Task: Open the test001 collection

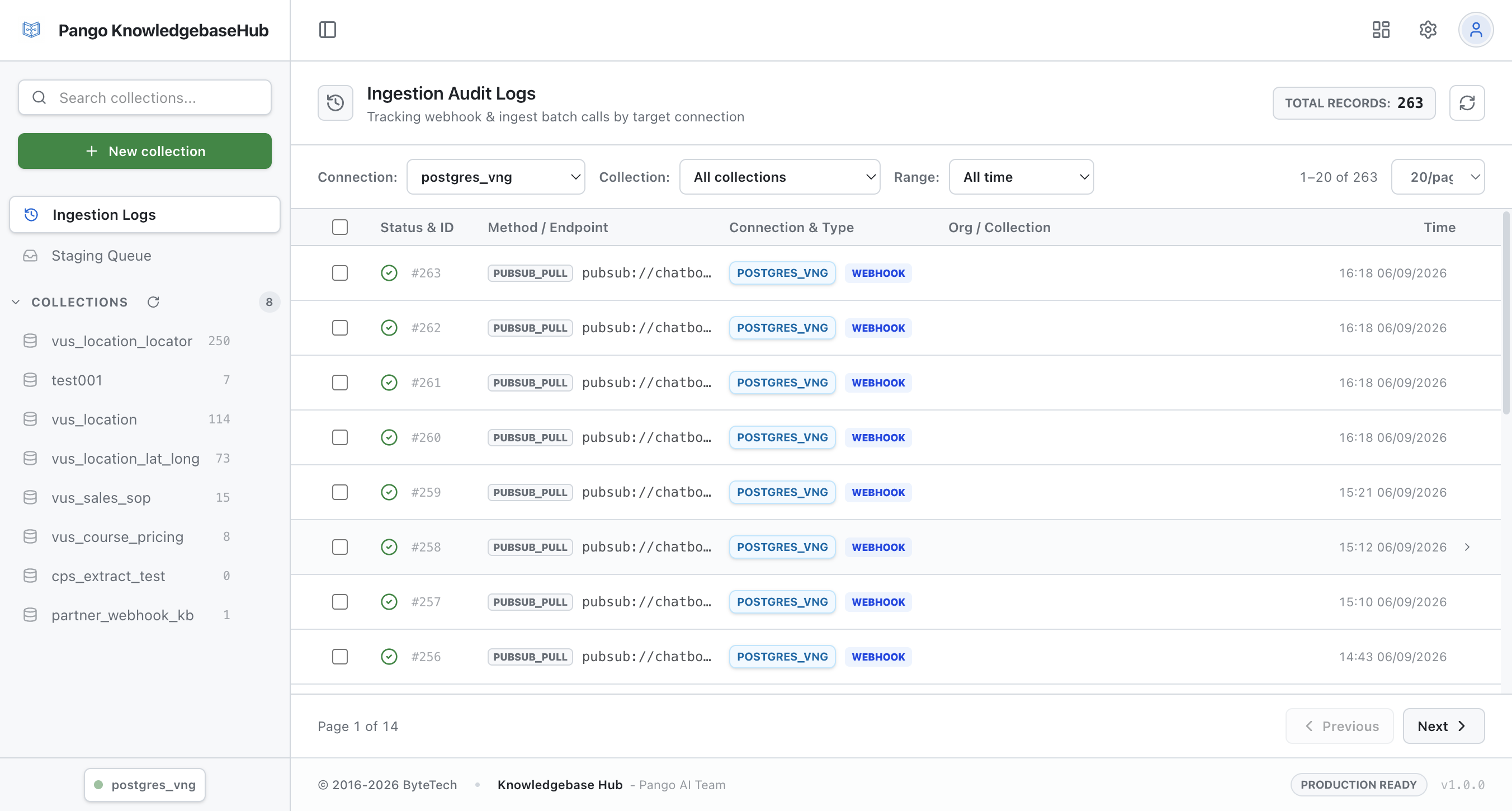Action: (144, 380)
